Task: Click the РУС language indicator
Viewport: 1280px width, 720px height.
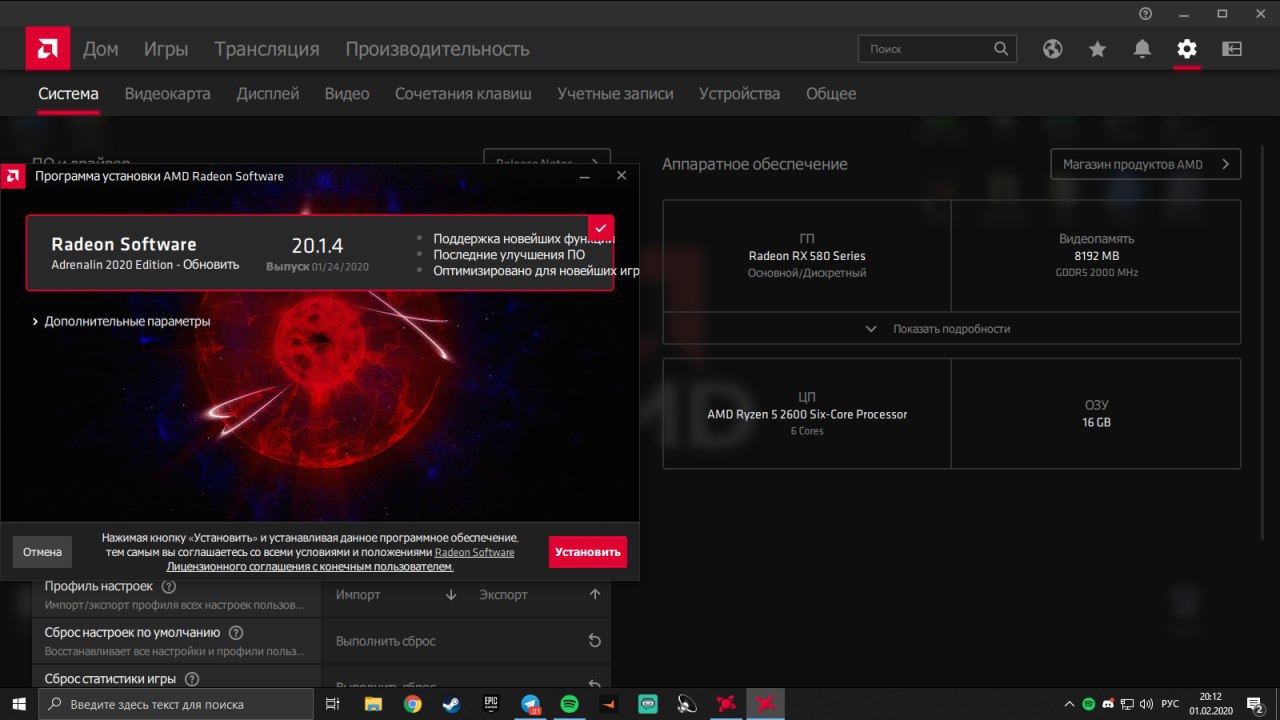Action: [1169, 704]
